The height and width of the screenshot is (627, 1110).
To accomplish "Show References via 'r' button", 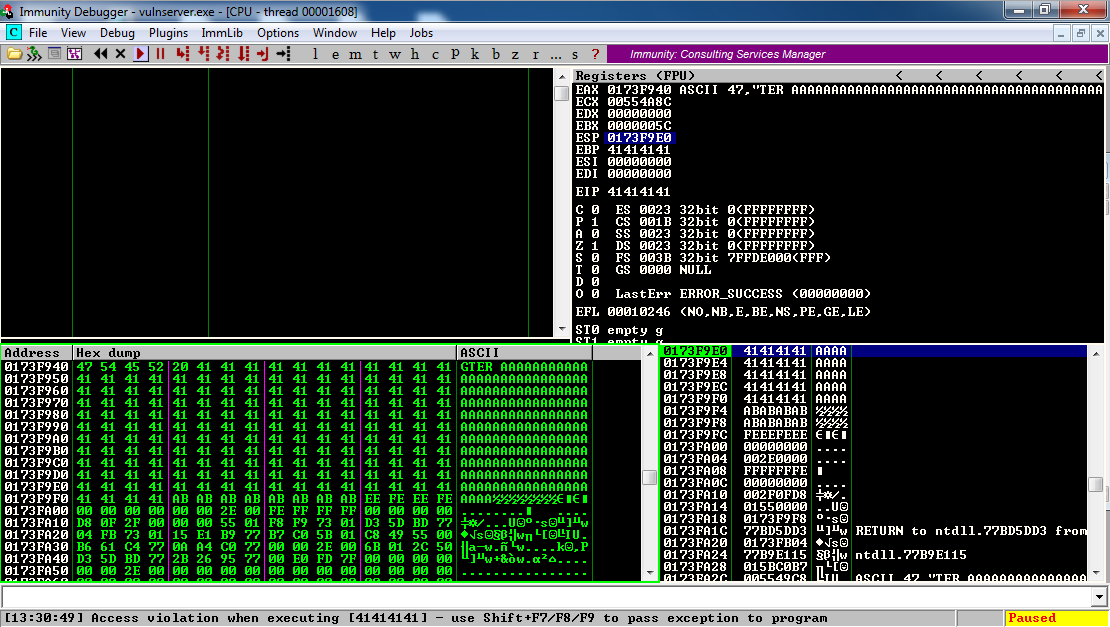I will pyautogui.click(x=535, y=54).
